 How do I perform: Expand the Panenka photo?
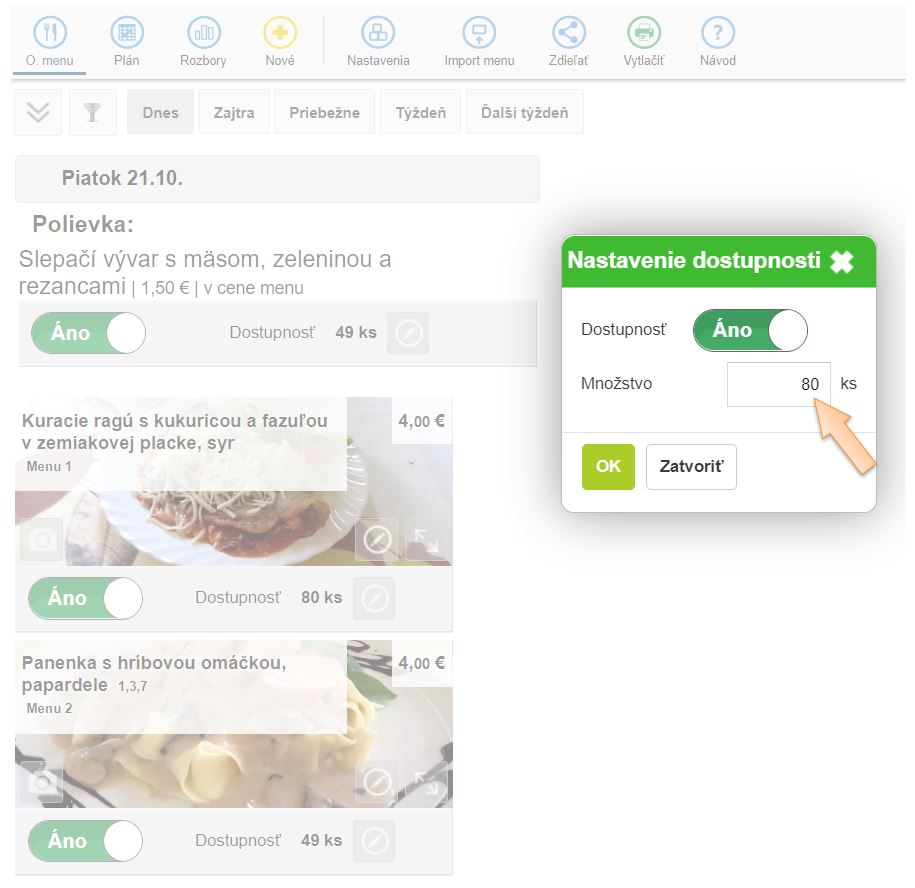427,782
